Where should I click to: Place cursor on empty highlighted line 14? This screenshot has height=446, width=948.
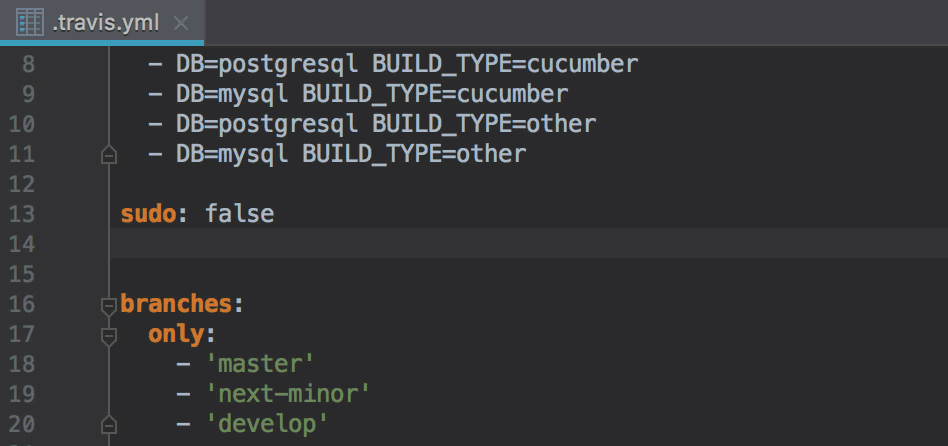pyautogui.click(x=529, y=244)
